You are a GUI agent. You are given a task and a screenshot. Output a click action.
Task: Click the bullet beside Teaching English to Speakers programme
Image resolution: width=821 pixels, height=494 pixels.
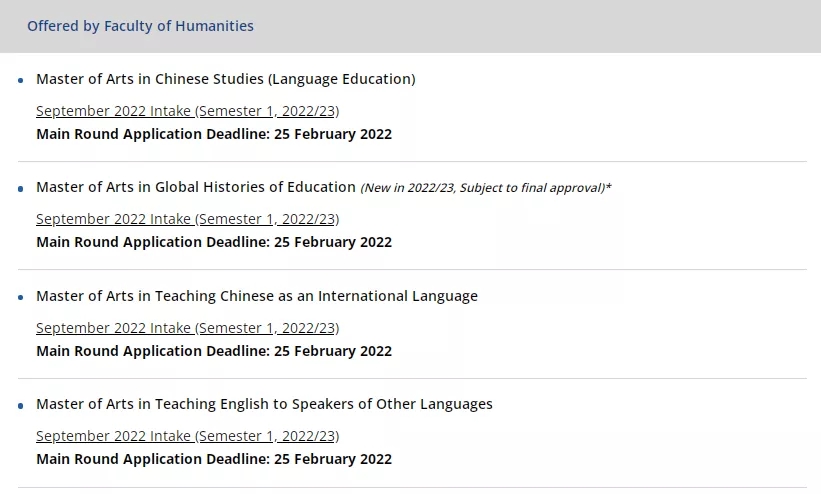pyautogui.click(x=20, y=406)
